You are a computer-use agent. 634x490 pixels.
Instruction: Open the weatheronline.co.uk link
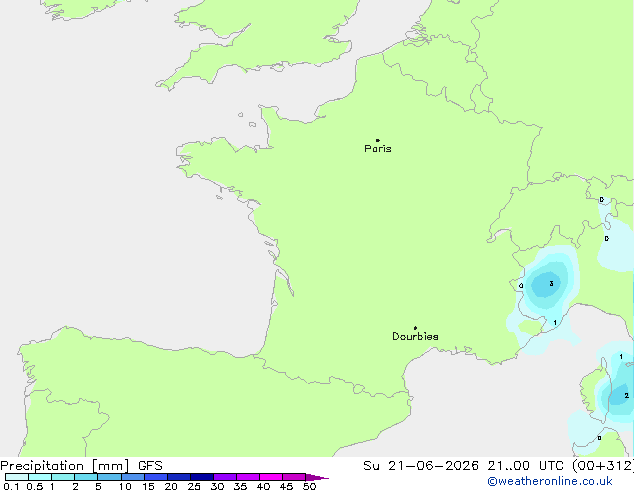point(550,481)
